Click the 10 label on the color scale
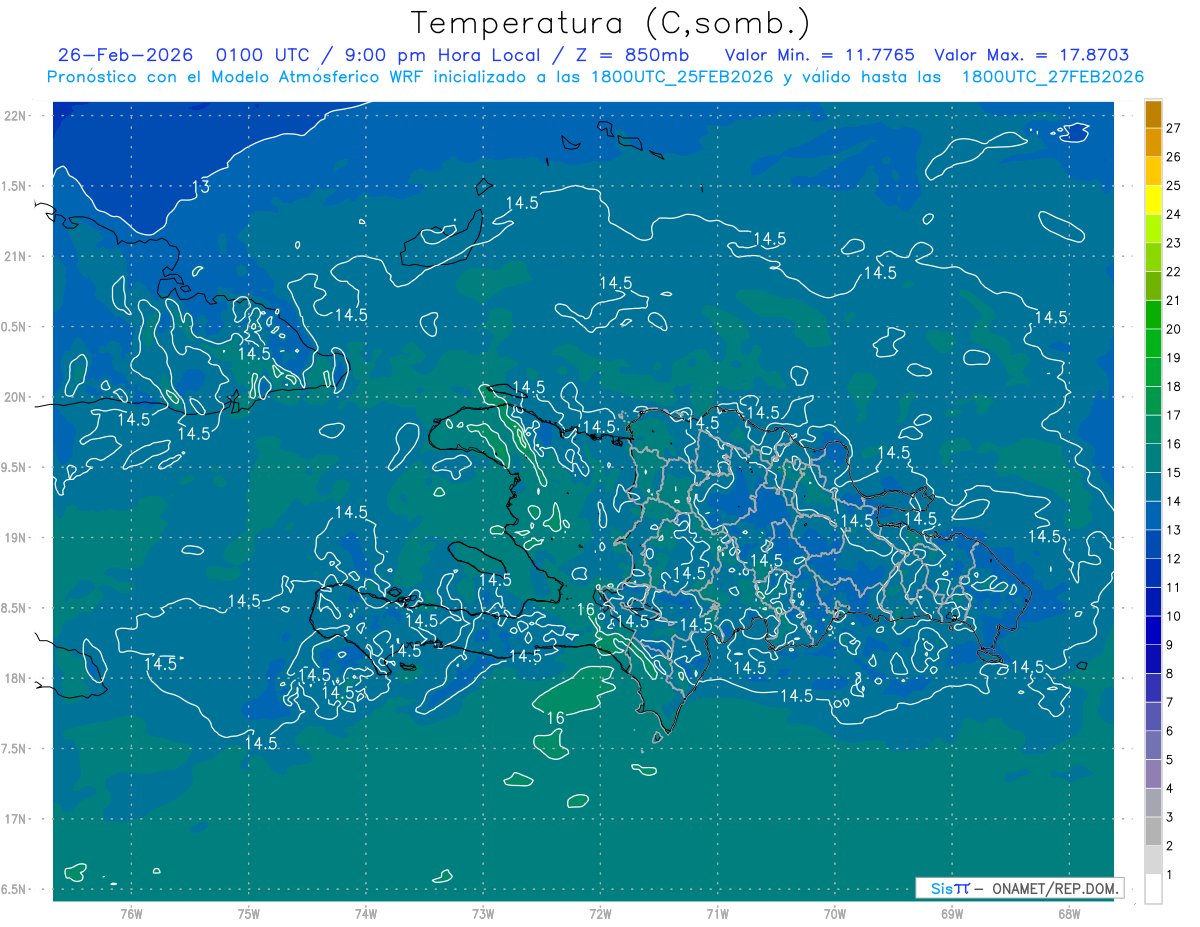This screenshot has height=927, width=1200. (1173, 616)
